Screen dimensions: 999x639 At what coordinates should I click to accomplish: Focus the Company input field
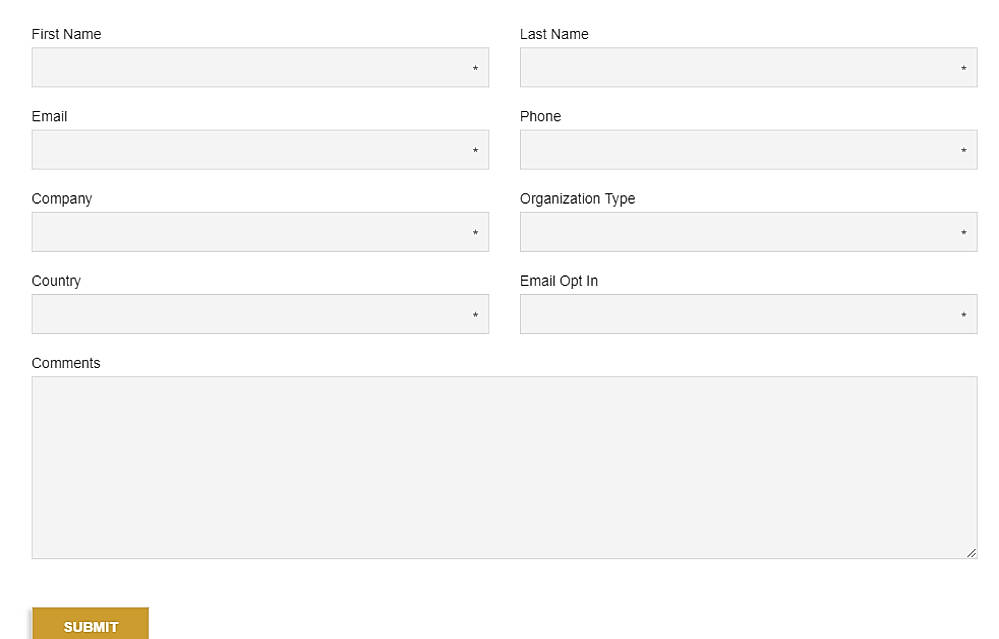click(260, 231)
